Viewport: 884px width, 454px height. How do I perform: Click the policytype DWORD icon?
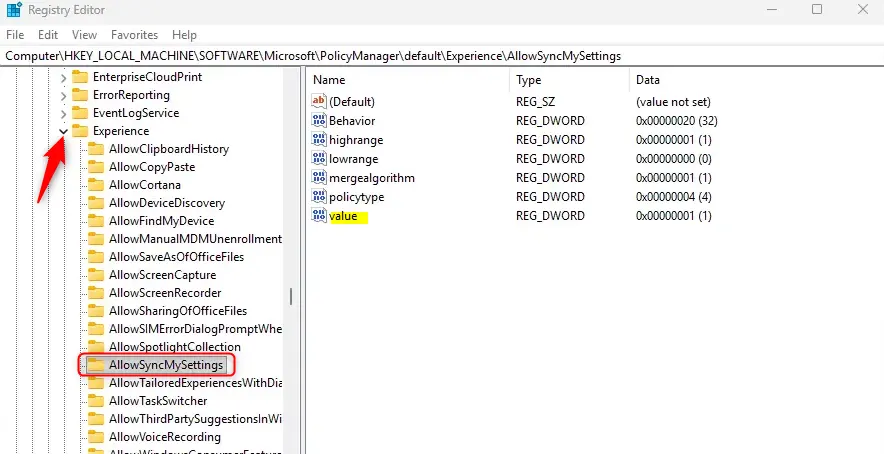[319, 197]
